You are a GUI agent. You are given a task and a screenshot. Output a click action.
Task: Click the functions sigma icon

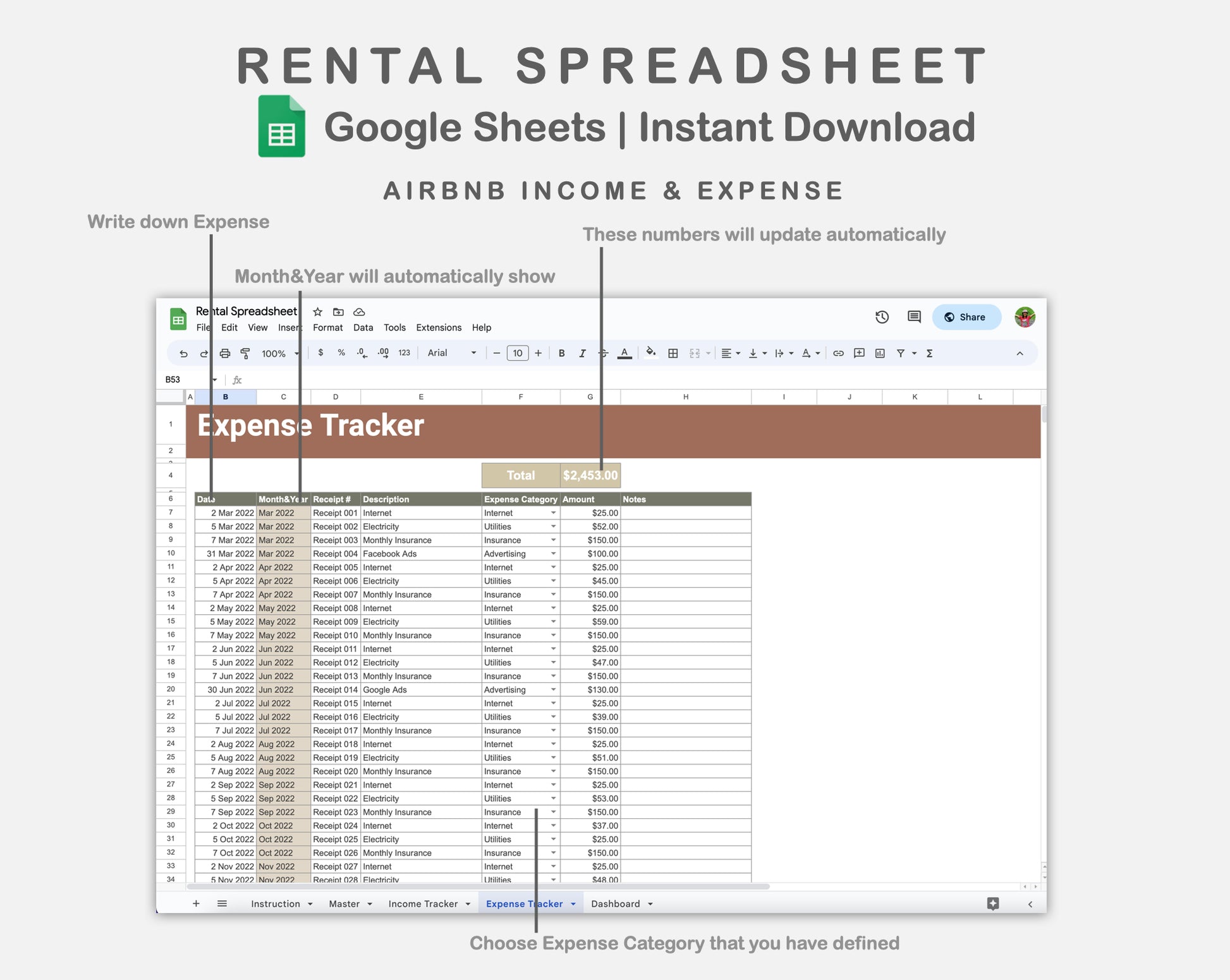[929, 353]
